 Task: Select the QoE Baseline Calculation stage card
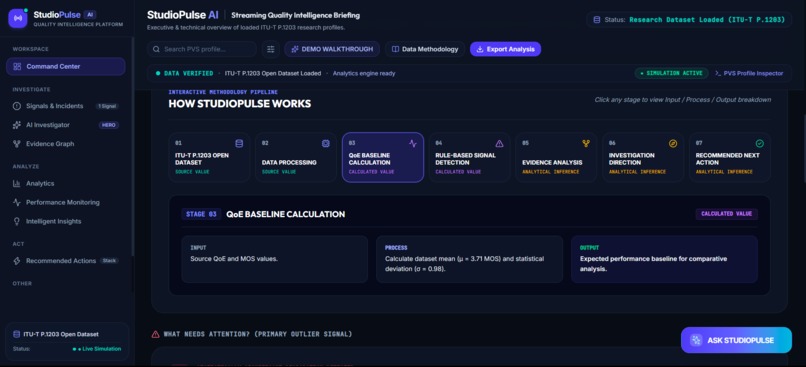pyautogui.click(x=383, y=157)
